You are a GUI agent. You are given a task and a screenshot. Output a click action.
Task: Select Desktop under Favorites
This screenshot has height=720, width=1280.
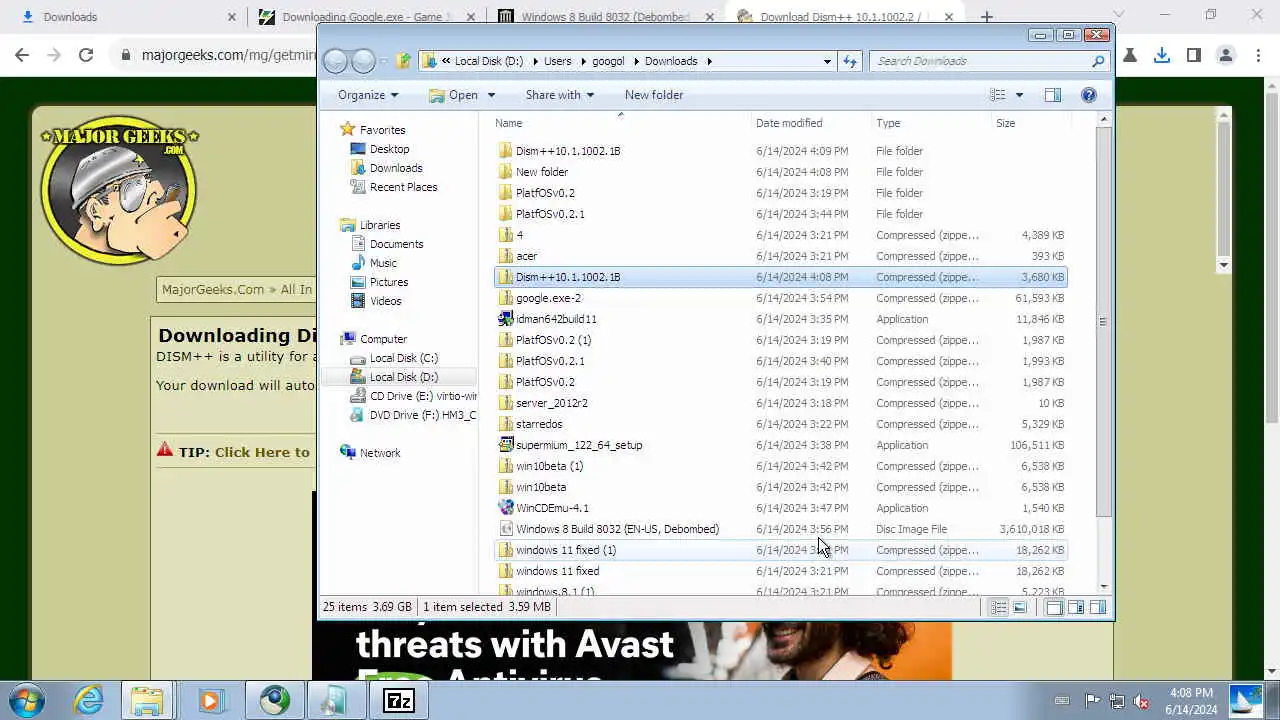(389, 149)
